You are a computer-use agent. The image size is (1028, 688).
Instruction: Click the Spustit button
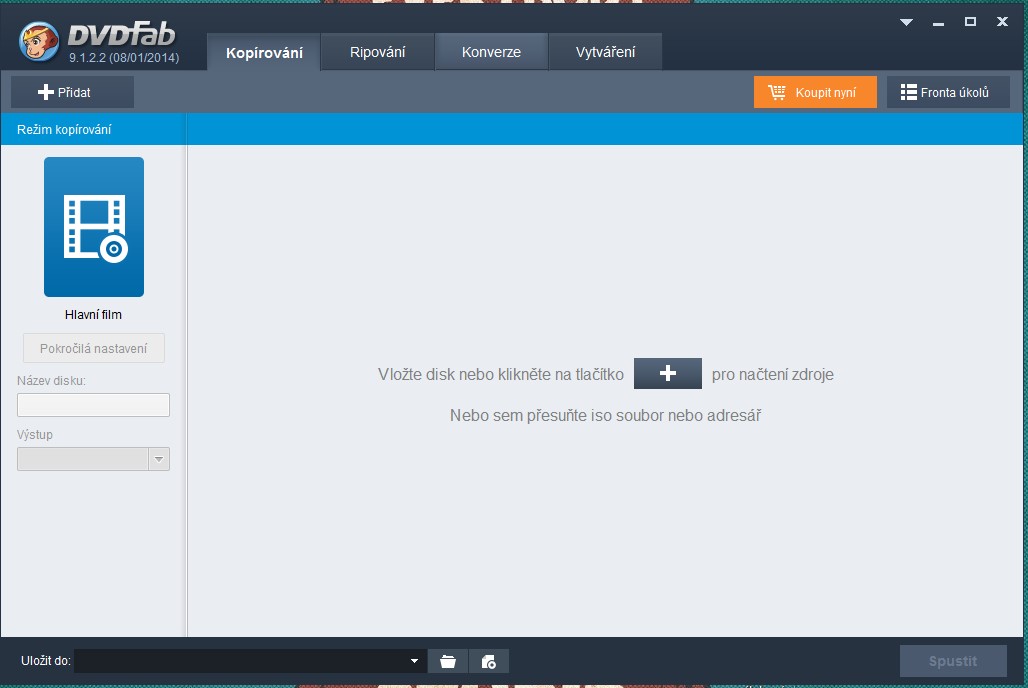tap(953, 661)
